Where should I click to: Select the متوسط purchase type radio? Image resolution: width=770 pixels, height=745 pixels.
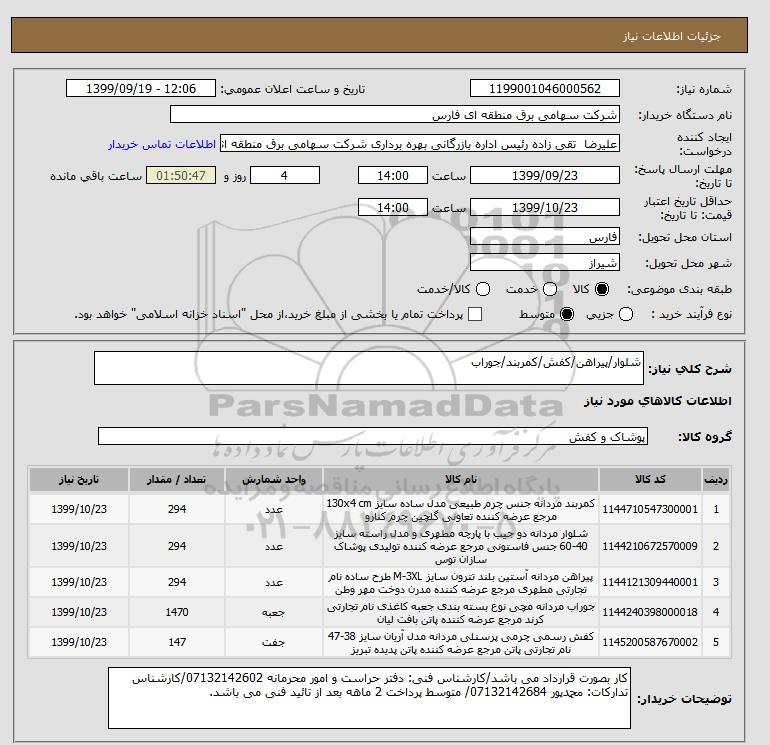tap(567, 314)
